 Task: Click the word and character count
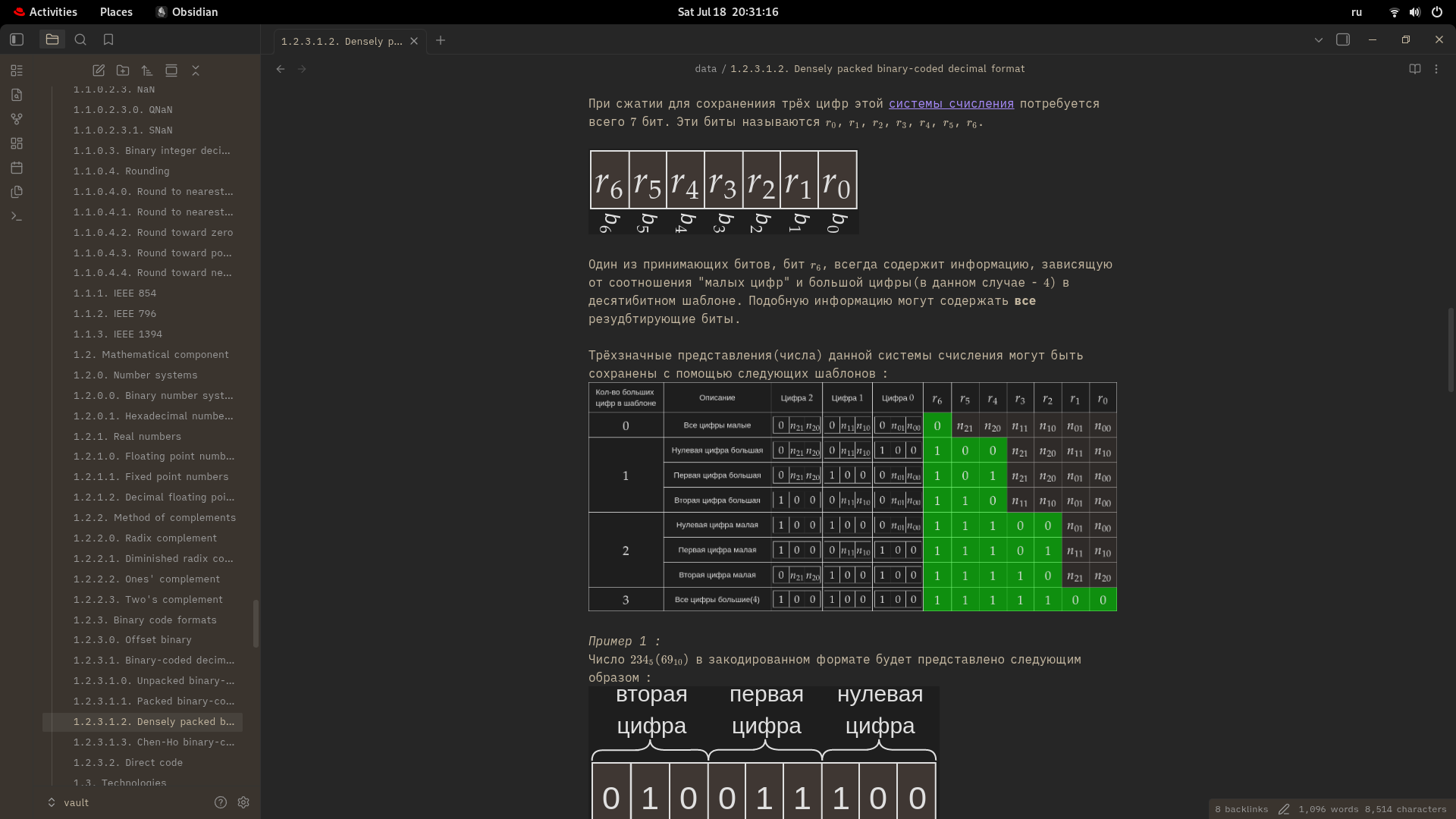click(x=1373, y=809)
